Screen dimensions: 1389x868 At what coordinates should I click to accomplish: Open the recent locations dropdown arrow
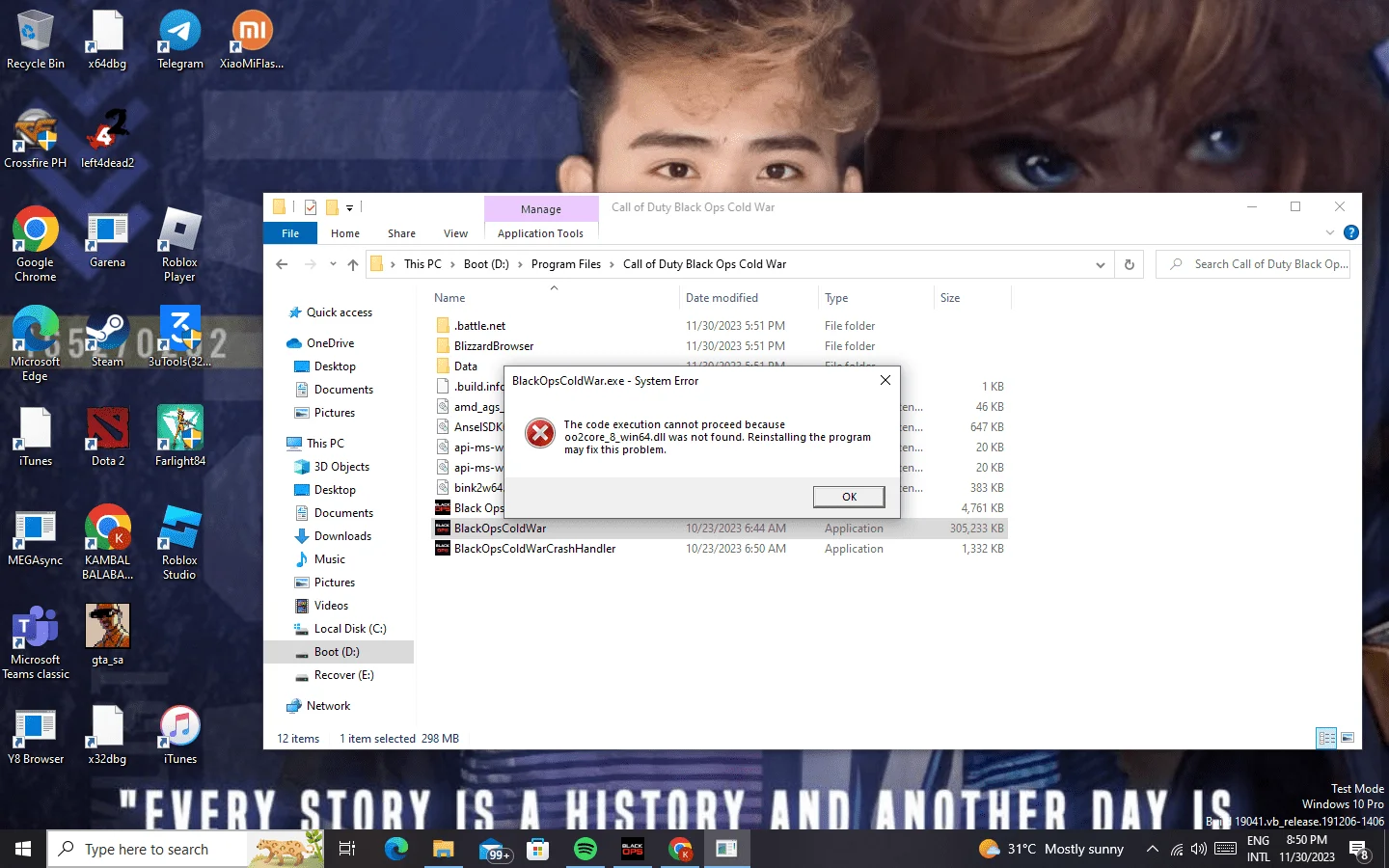click(x=333, y=264)
